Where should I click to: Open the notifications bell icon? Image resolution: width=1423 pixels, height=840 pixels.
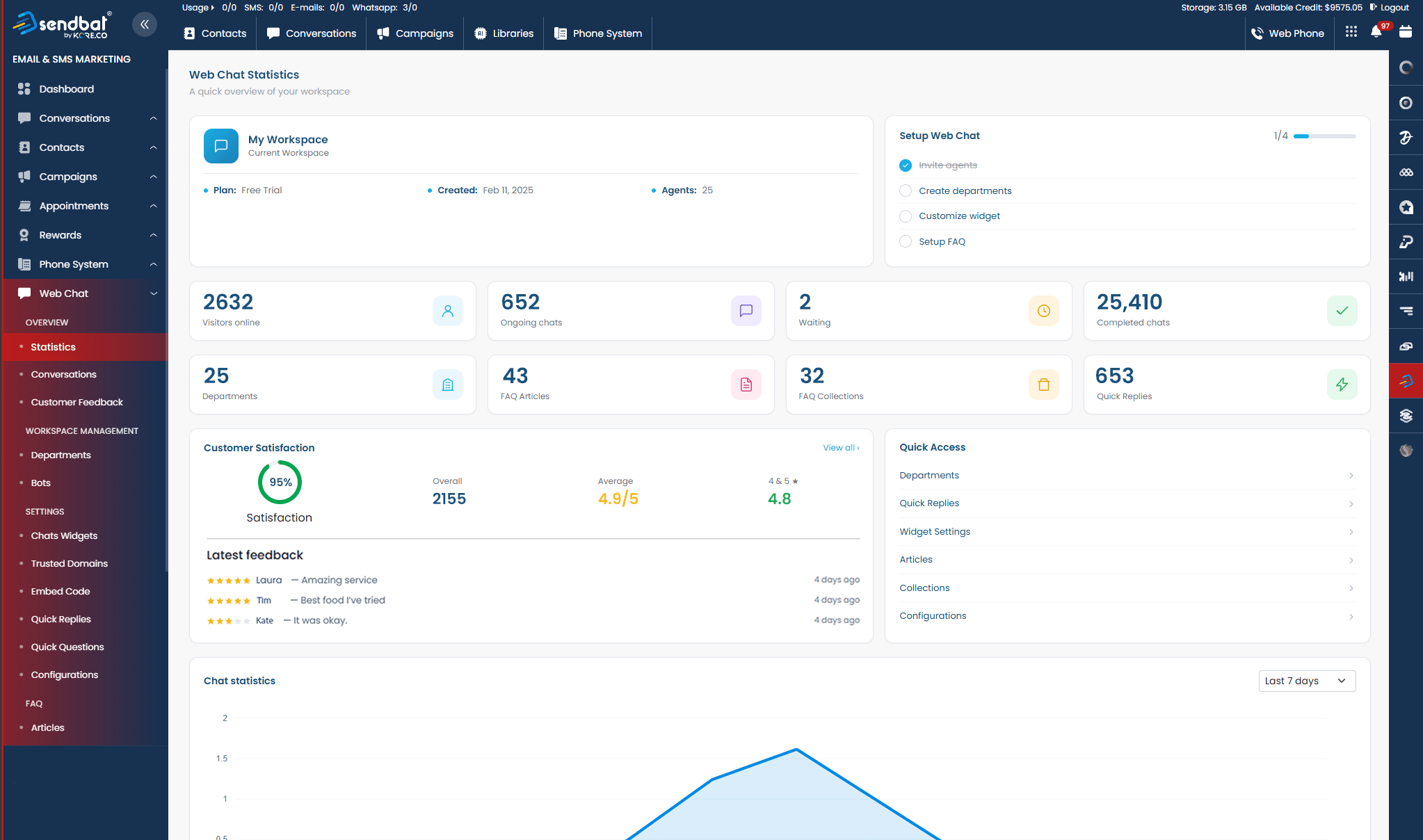(1376, 32)
